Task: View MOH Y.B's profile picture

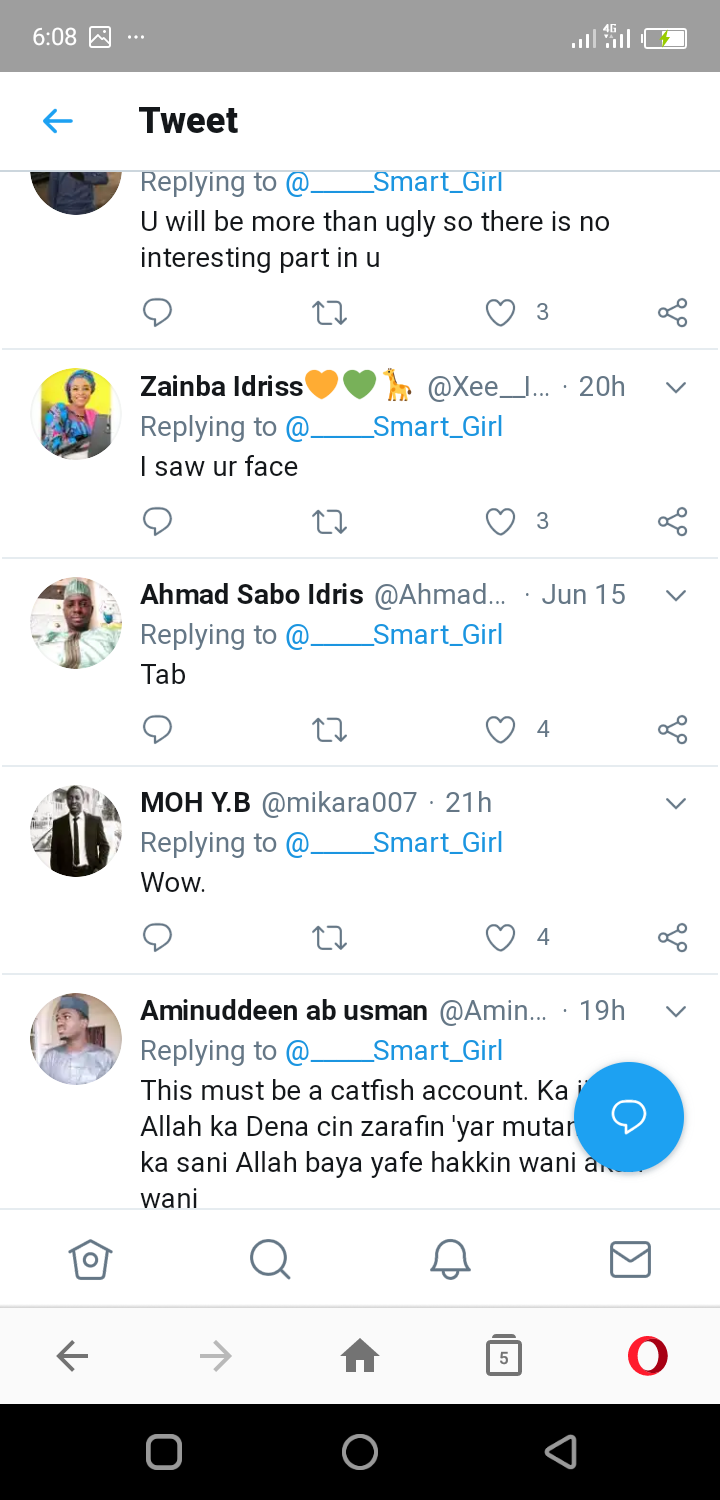Action: [76, 831]
